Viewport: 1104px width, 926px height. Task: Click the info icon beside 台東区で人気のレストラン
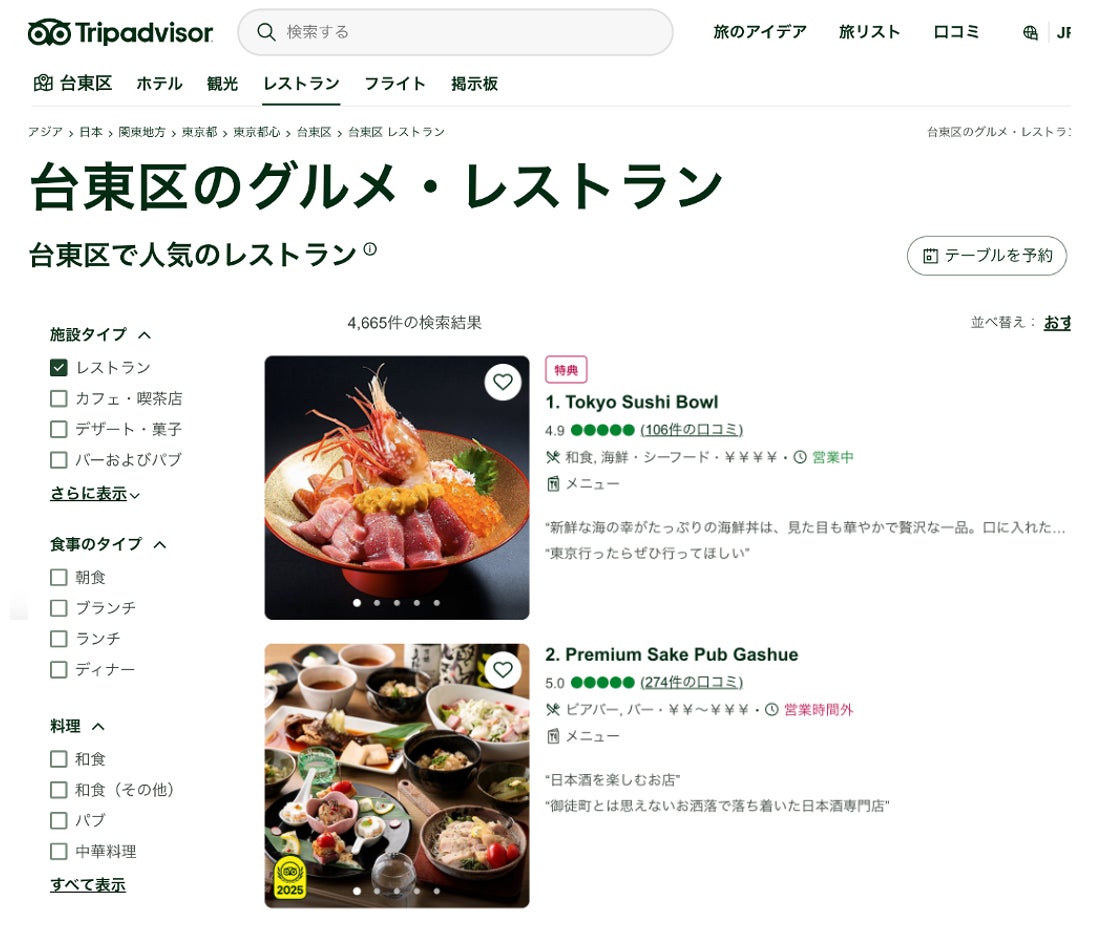pyautogui.click(x=370, y=249)
